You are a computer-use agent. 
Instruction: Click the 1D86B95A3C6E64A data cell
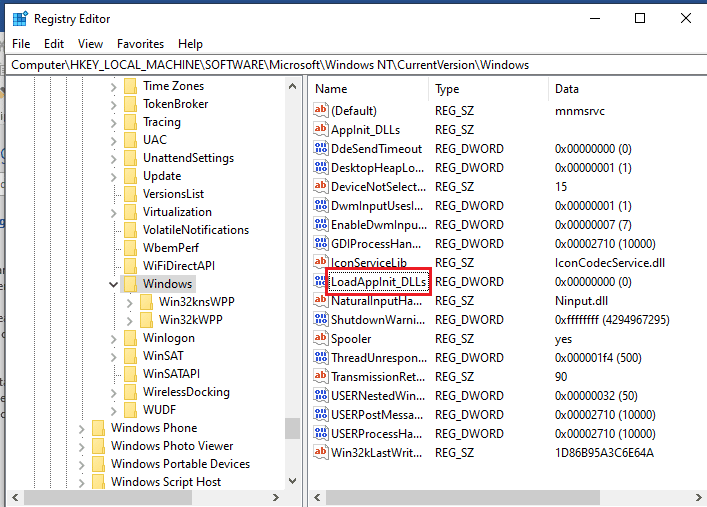[604, 452]
